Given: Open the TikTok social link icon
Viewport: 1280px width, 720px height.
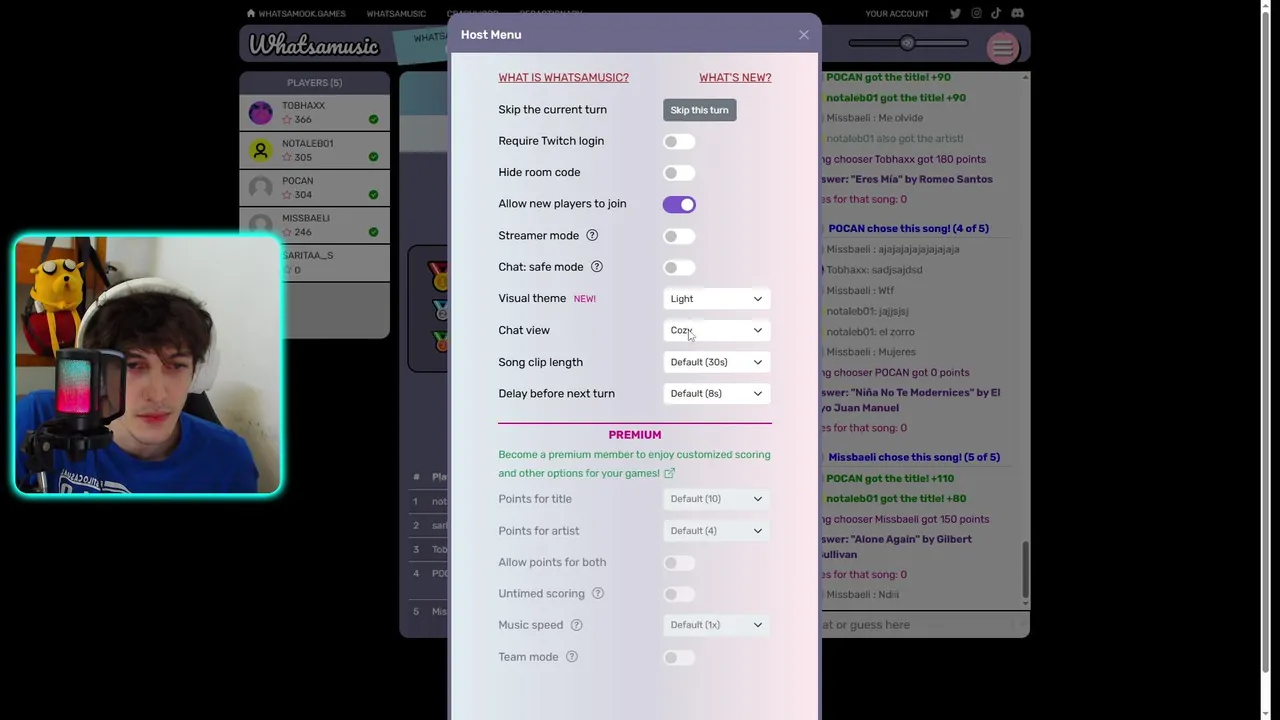Looking at the screenshot, I should 997,13.
